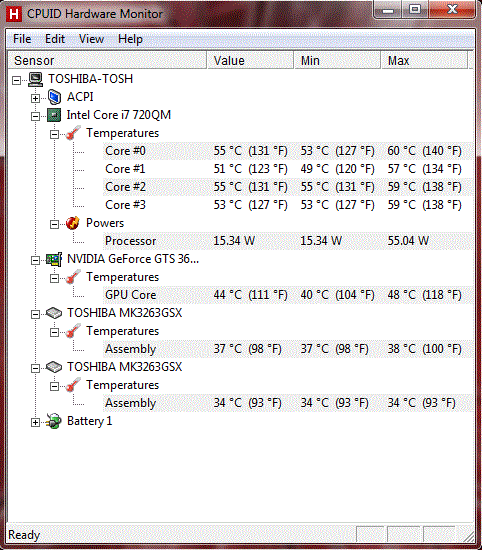Viewport: 482px width, 550px height.
Task: Click the ACPI blue chip icon
Action: point(54,97)
